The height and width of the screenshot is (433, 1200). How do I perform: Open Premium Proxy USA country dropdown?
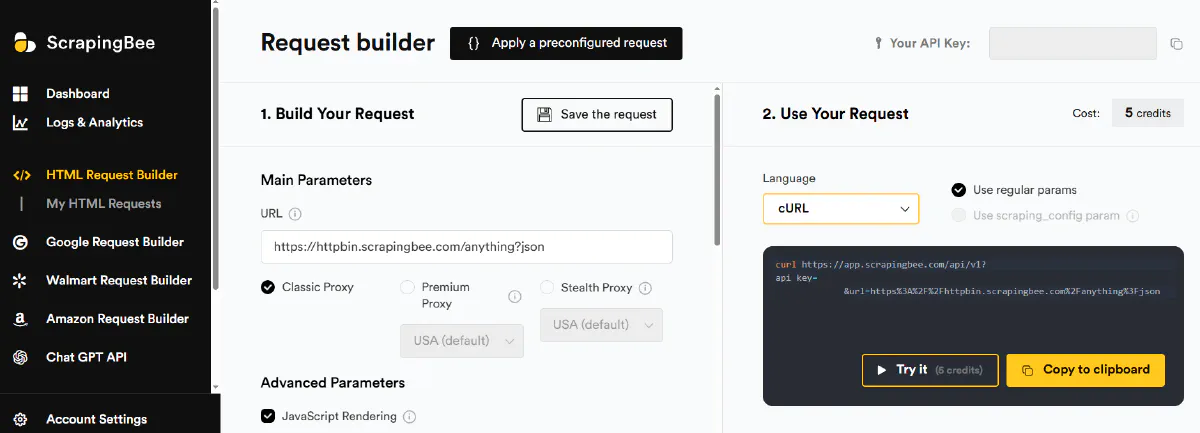(x=462, y=340)
